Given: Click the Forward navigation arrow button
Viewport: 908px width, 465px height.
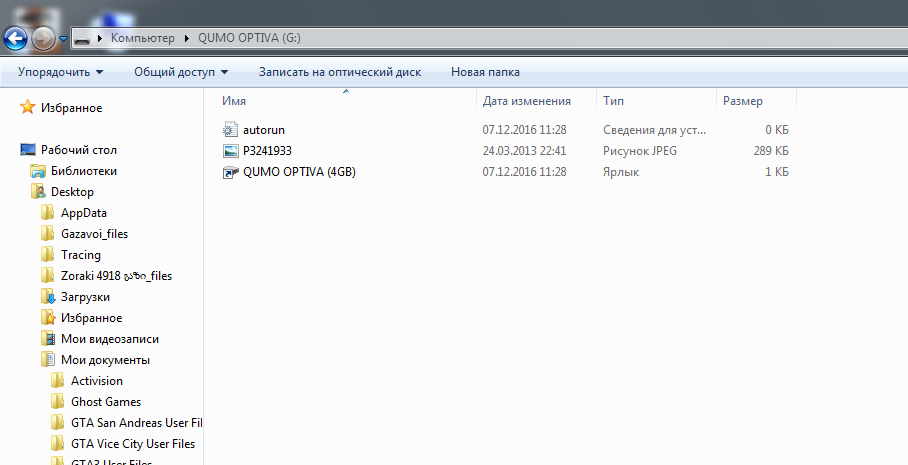Looking at the screenshot, I should 44,39.
